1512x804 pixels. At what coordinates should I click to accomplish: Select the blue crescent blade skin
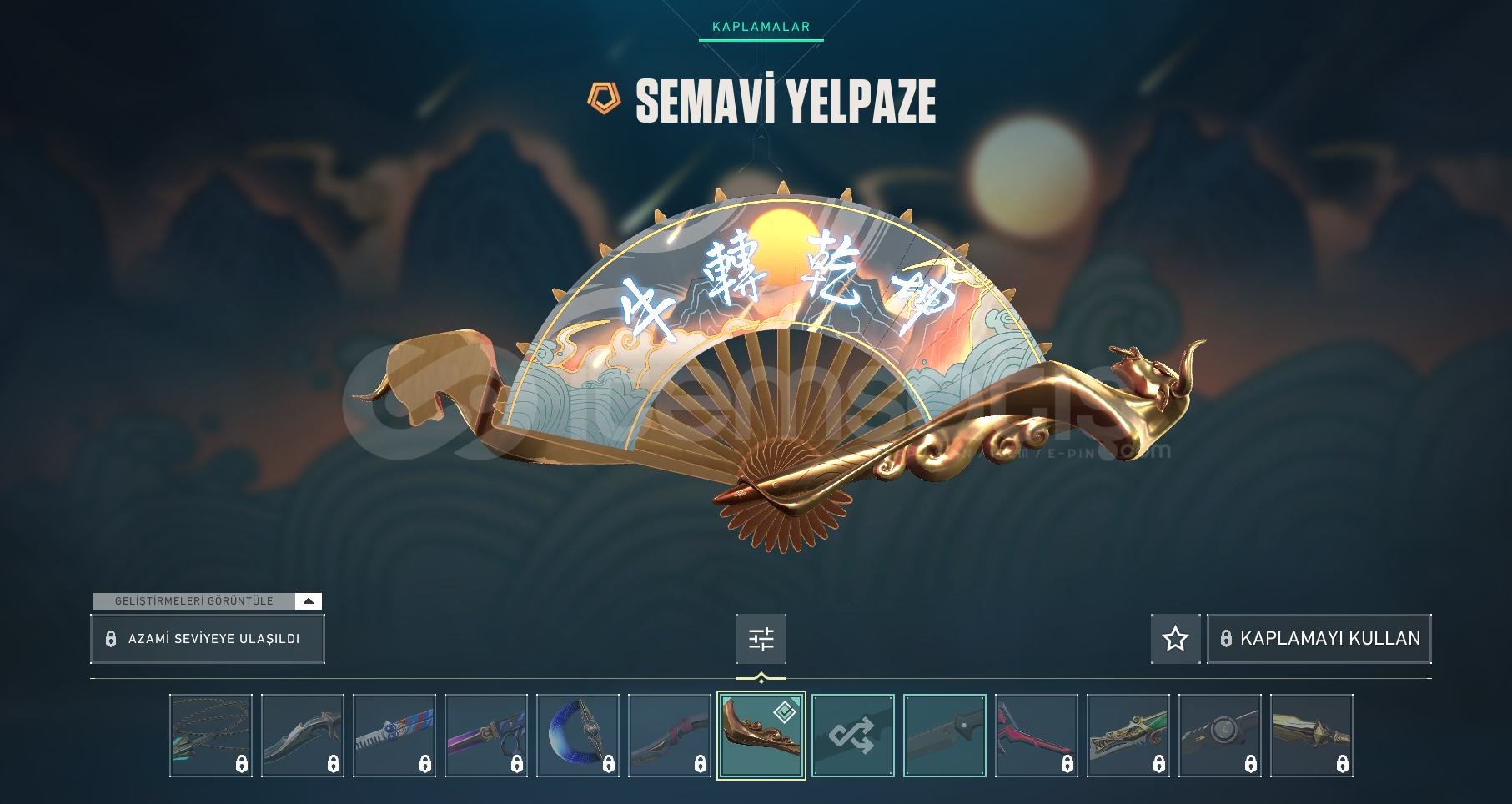[x=578, y=736]
